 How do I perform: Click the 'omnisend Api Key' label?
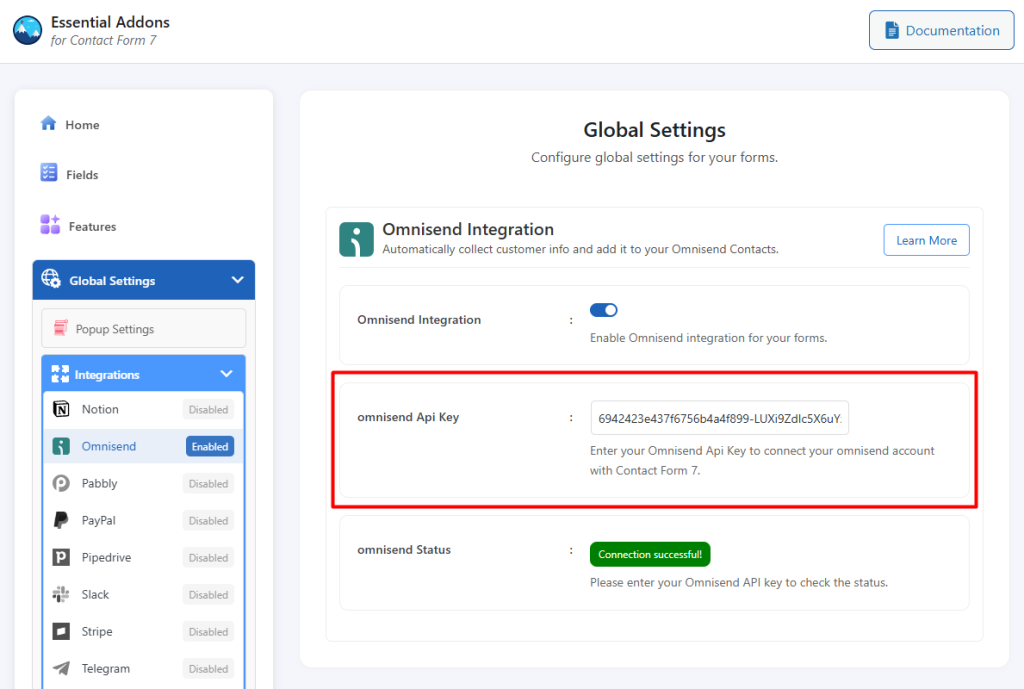pos(408,417)
